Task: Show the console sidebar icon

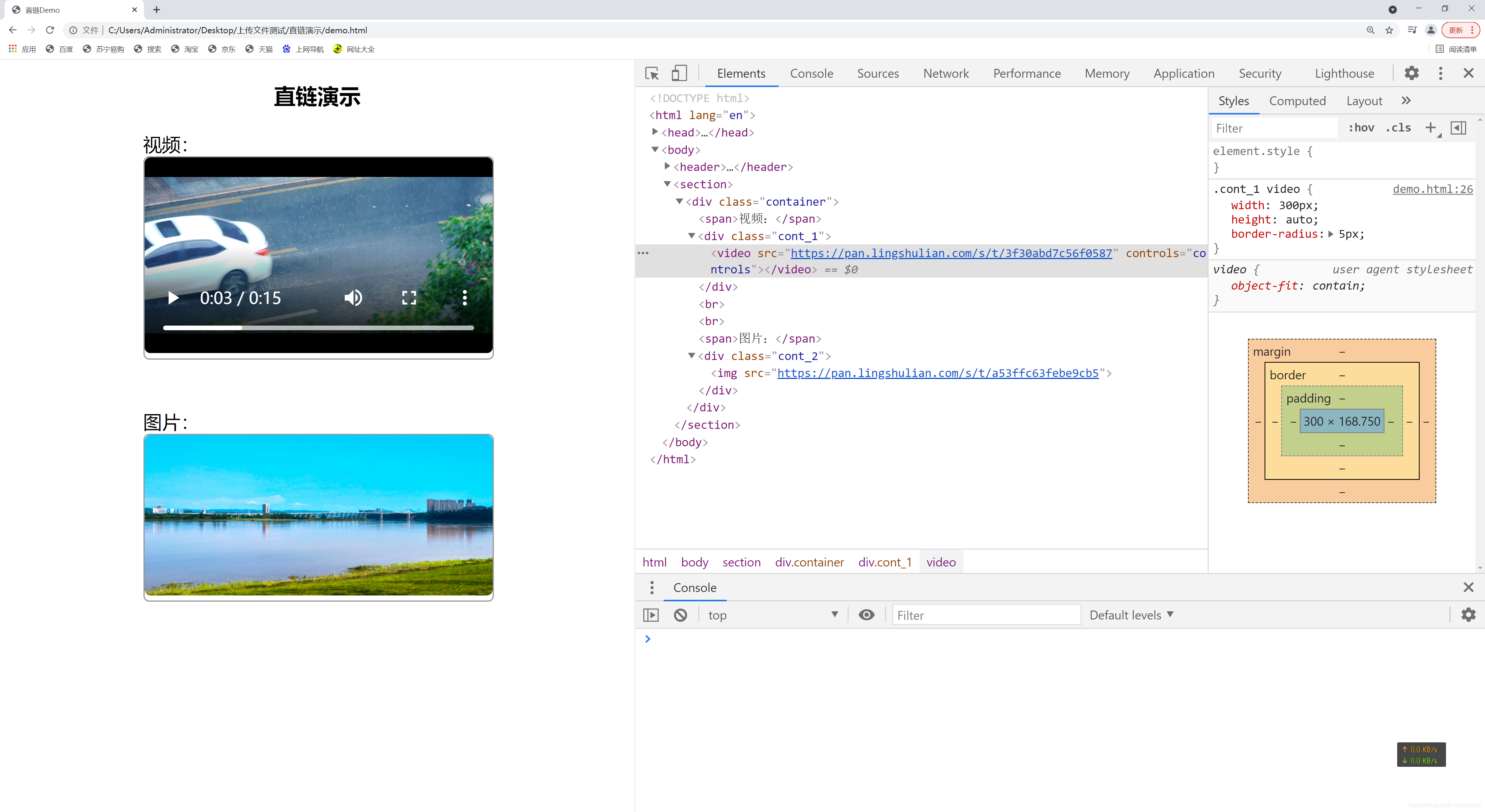Action: point(651,615)
